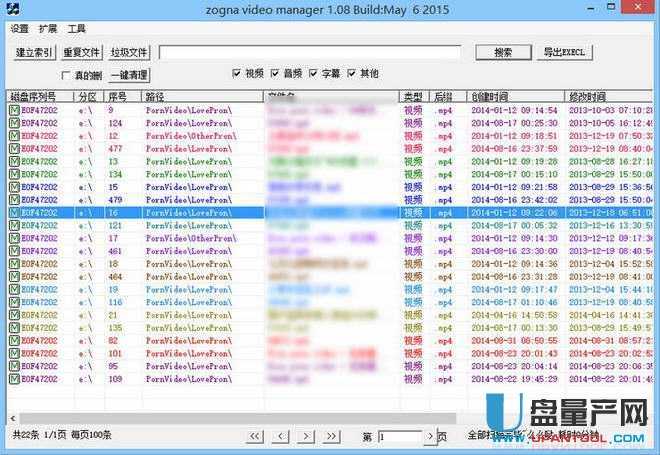Screen dimensions: 660x455
Task: Click the 重复文件 button
Action: [81, 53]
